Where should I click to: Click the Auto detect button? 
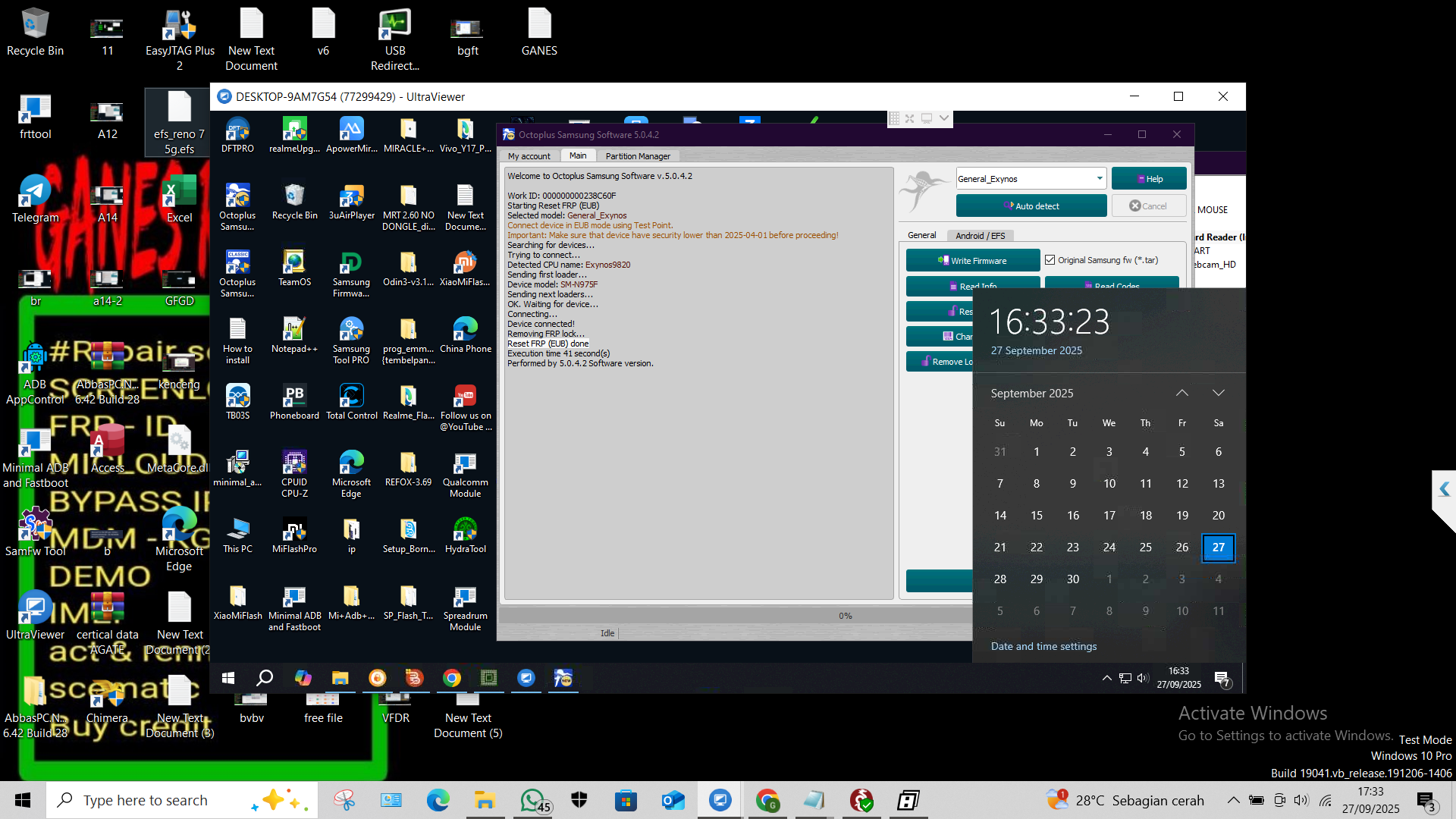(1031, 206)
